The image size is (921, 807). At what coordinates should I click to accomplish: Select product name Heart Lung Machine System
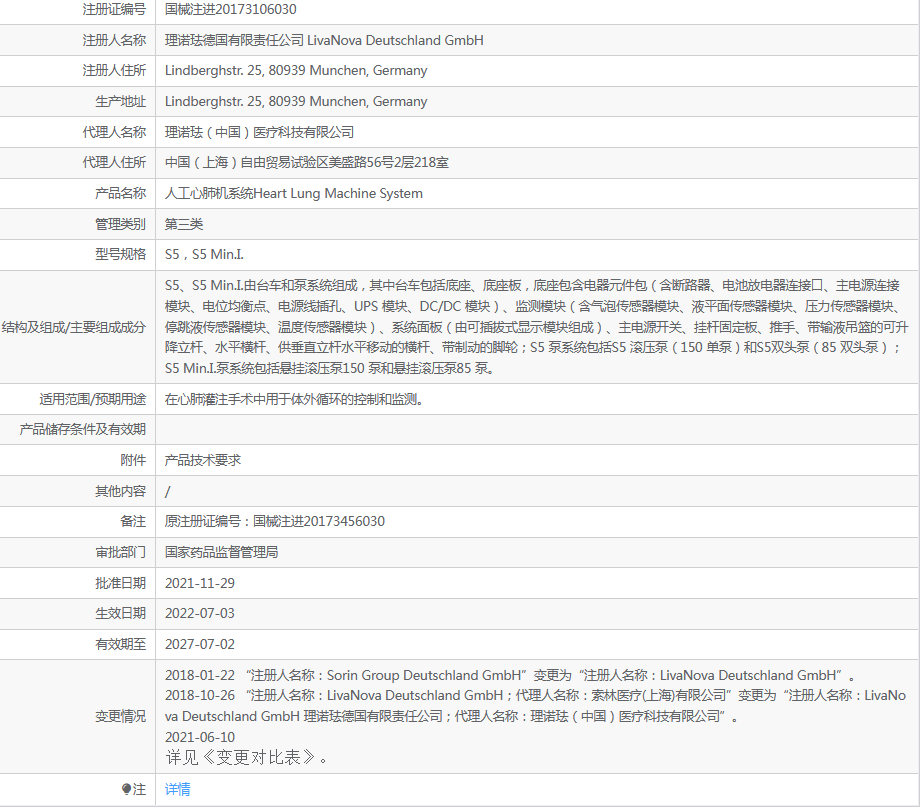tap(338, 193)
